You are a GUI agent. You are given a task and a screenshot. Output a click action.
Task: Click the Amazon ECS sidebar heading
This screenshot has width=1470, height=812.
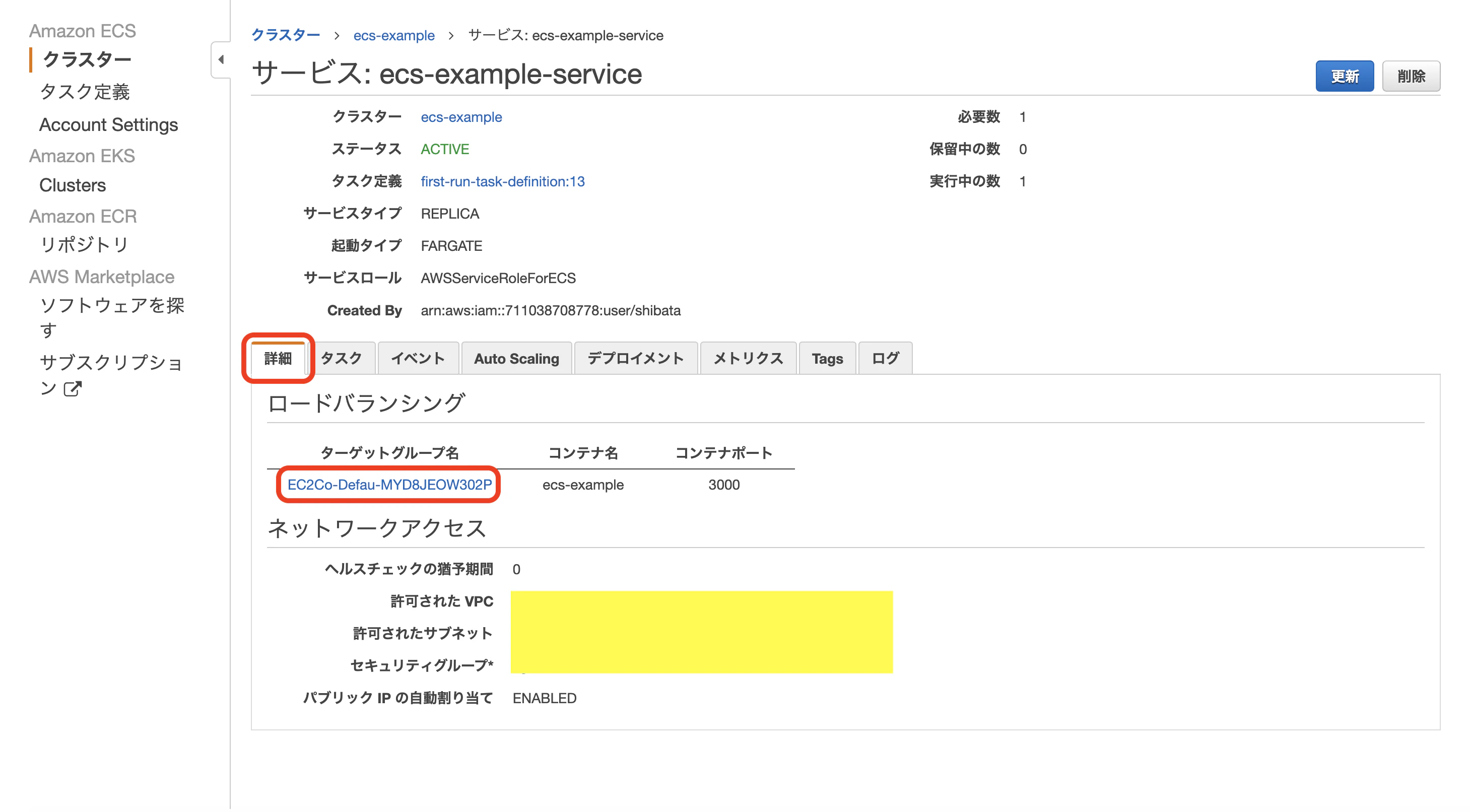(82, 31)
